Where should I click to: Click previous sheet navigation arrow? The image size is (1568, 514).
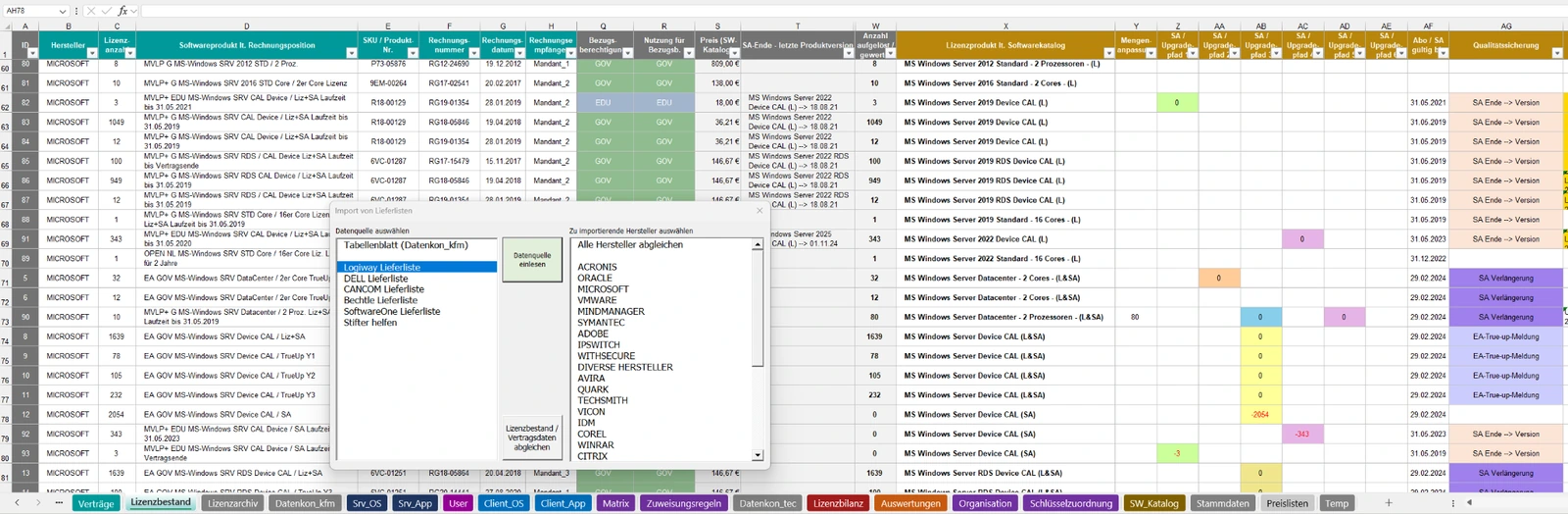(17, 503)
